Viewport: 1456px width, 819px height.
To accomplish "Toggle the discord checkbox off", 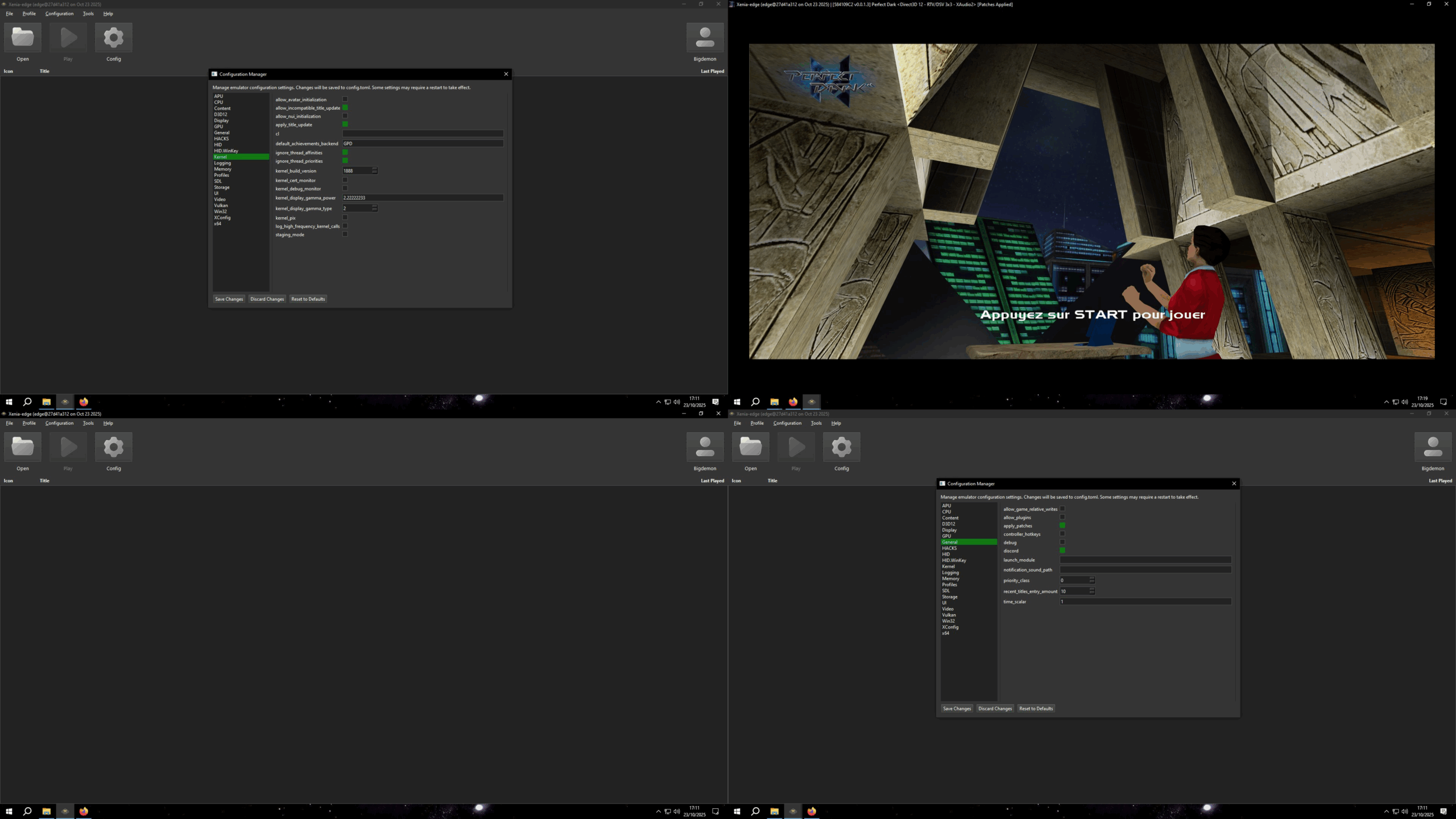I will tap(1062, 551).
